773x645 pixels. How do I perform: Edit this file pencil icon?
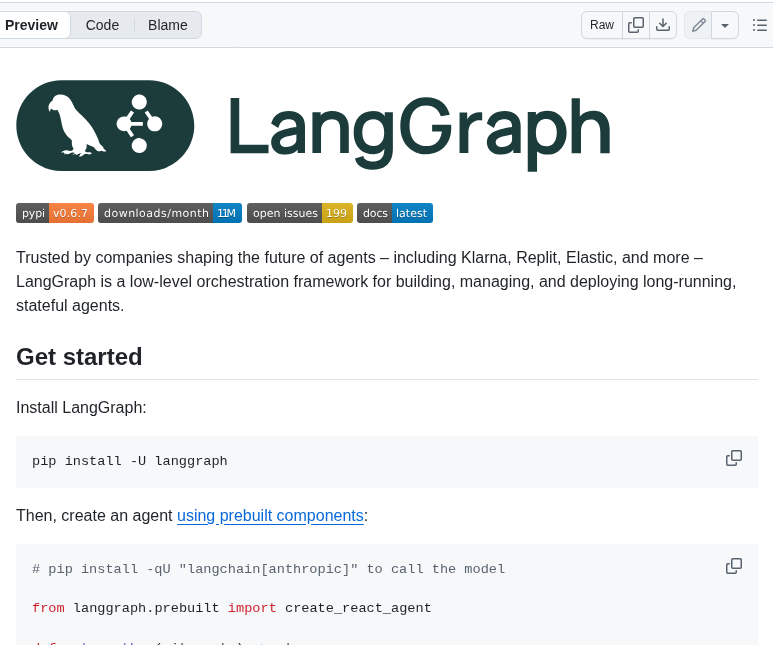(699, 25)
